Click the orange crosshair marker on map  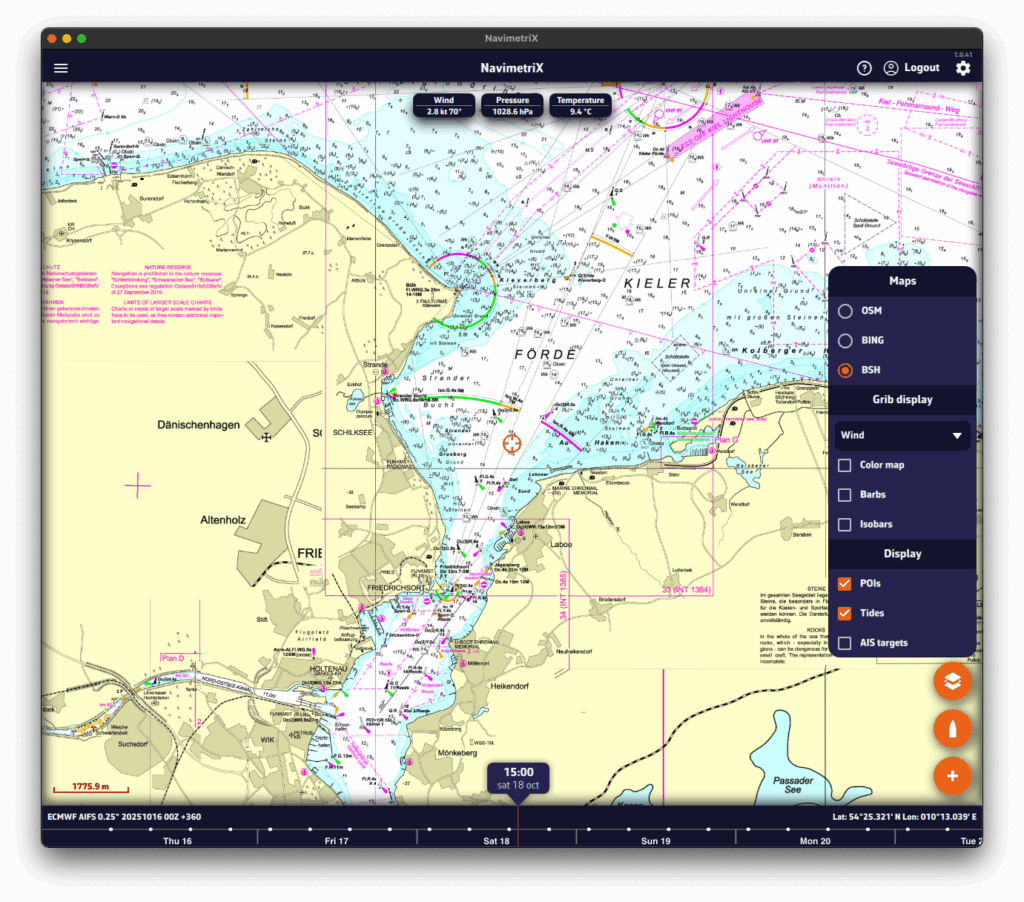pyautogui.click(x=512, y=443)
